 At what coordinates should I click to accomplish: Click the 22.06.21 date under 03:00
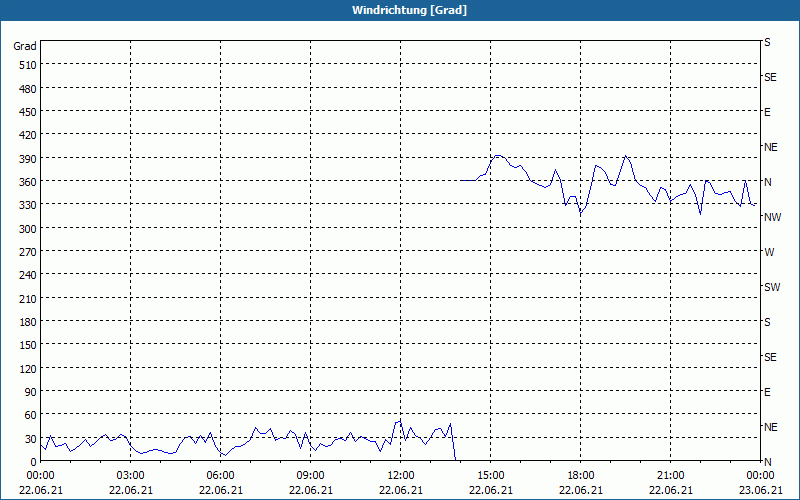pyautogui.click(x=131, y=490)
